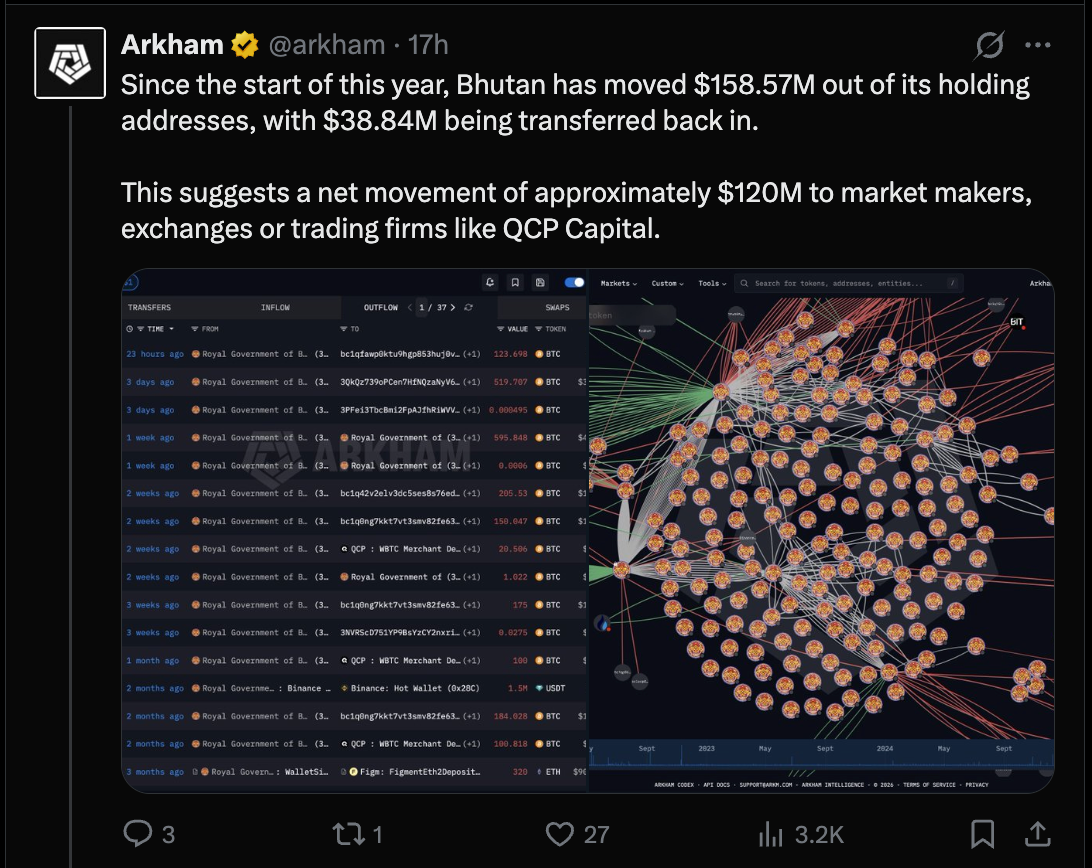Screen dimensions: 1092x868
Task: Open the Tools dropdown
Action: pos(710,283)
